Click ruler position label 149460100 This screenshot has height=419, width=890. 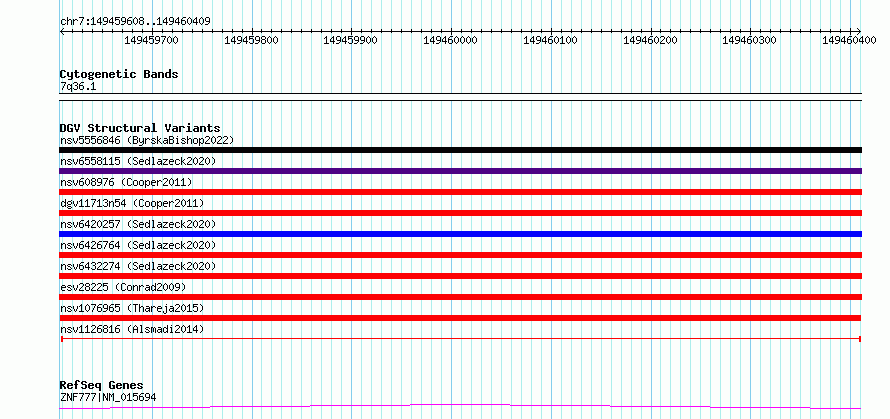pyautogui.click(x=551, y=40)
